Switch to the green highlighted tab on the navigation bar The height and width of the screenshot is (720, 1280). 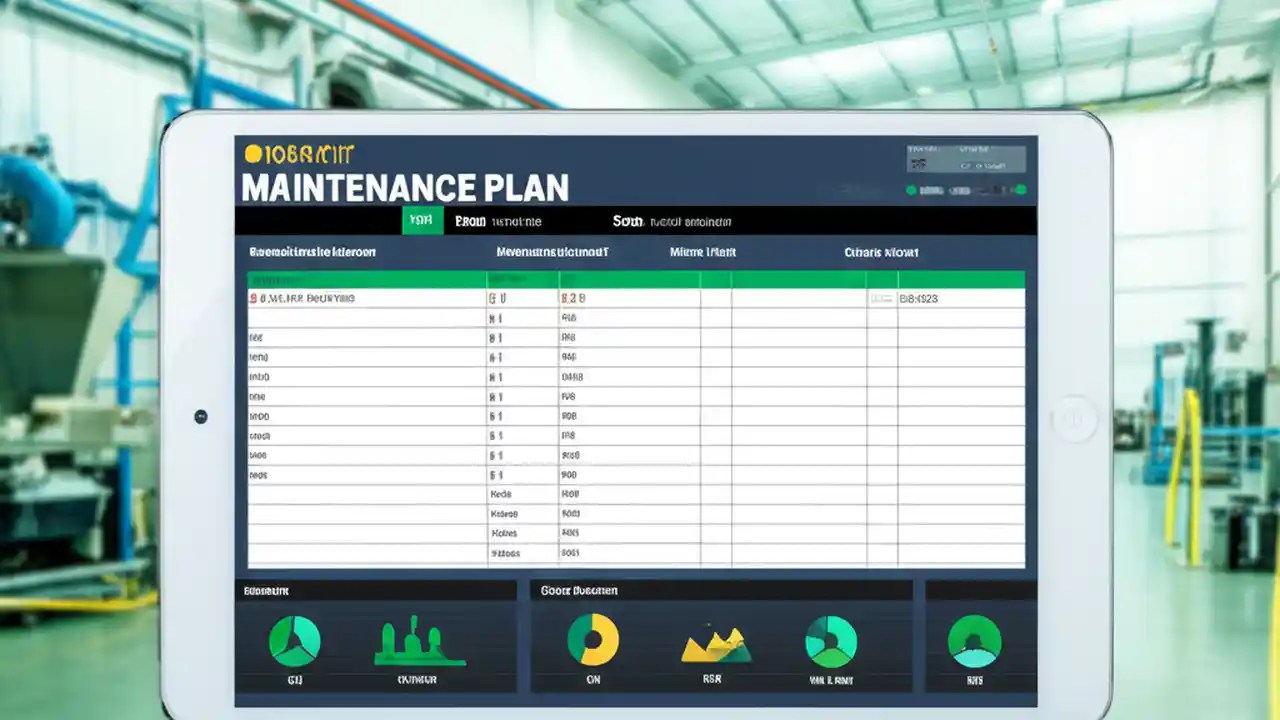coord(421,219)
